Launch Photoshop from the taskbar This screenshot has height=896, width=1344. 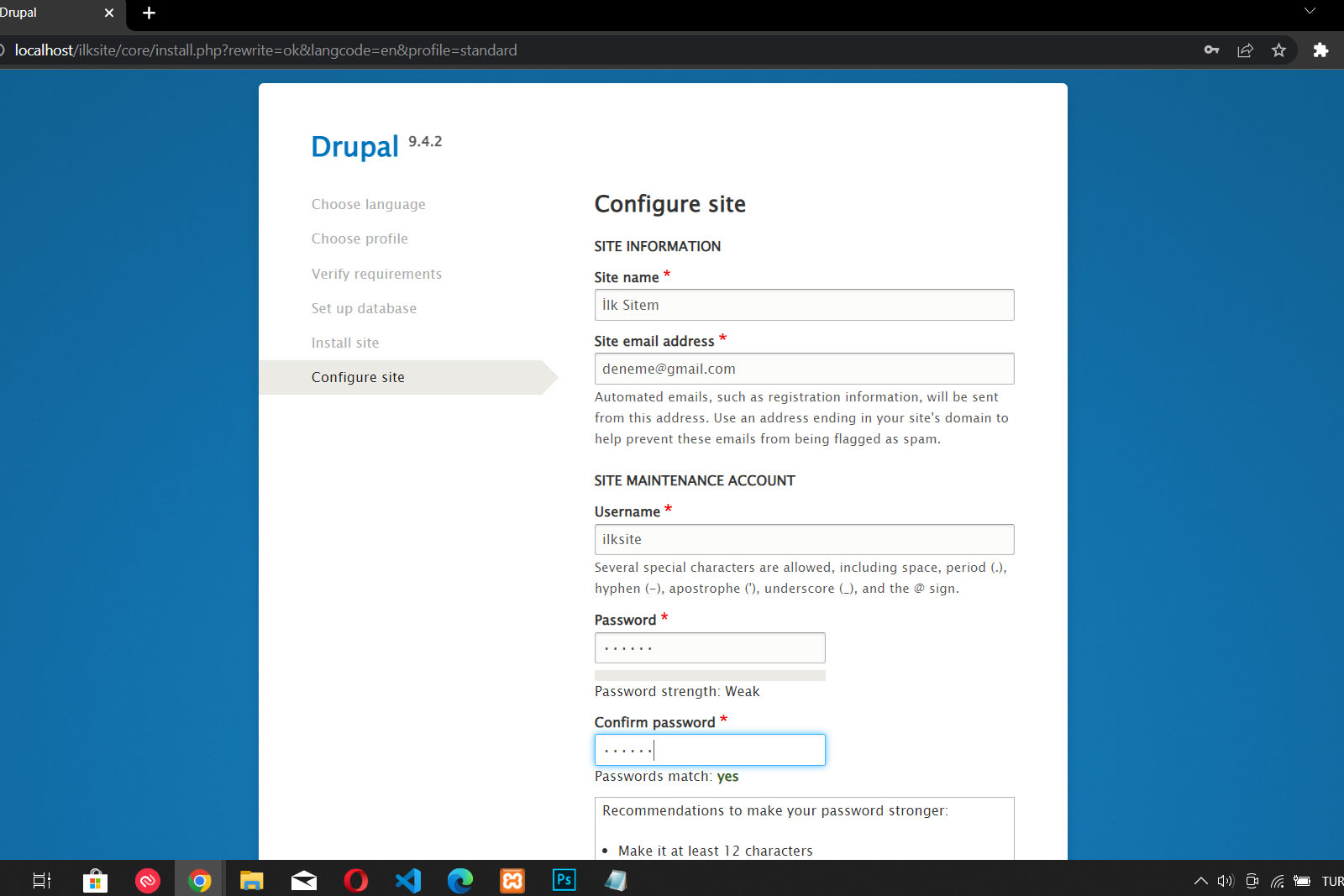tap(564, 880)
